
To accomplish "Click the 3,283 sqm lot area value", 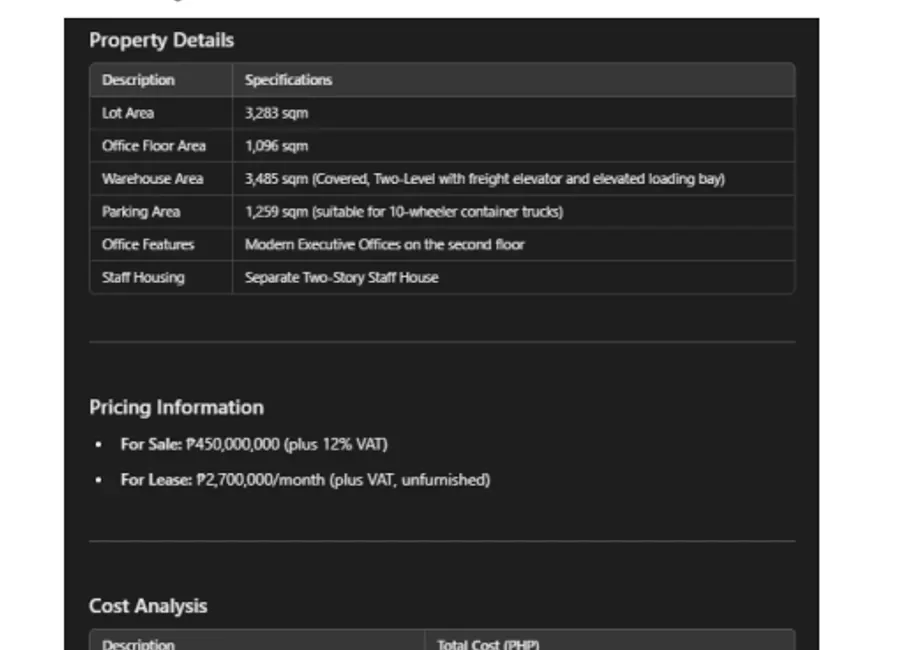I will pos(277,113).
